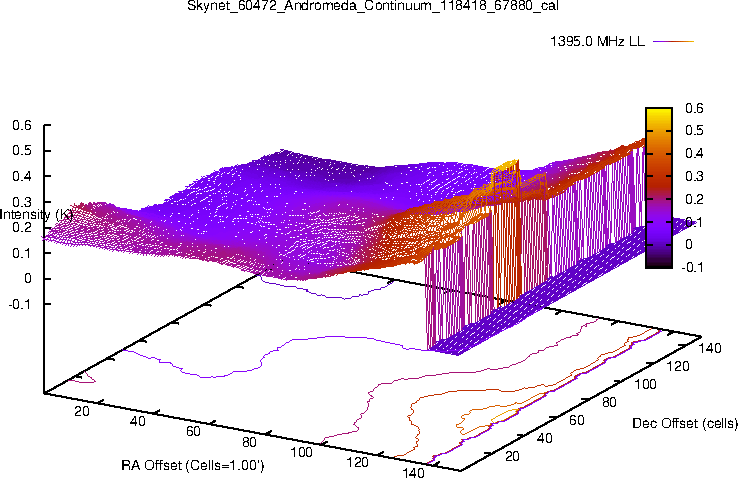Screen dimensions: 738x478
Task: Click the 100 tick label on RA Offset axis
Action: coord(301,452)
